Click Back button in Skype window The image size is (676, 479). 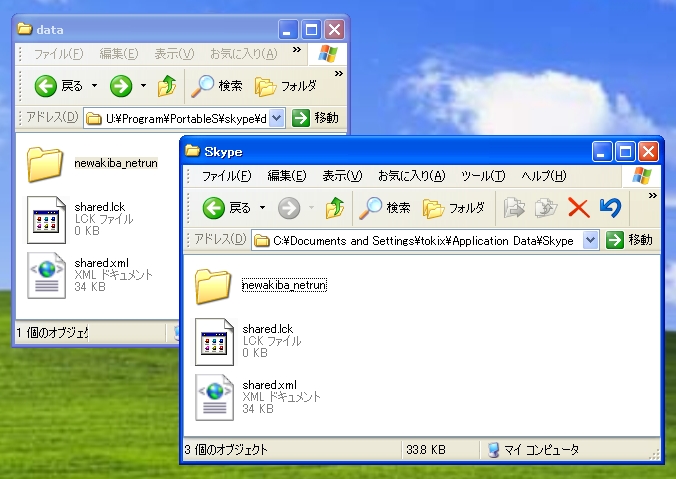pos(226,208)
